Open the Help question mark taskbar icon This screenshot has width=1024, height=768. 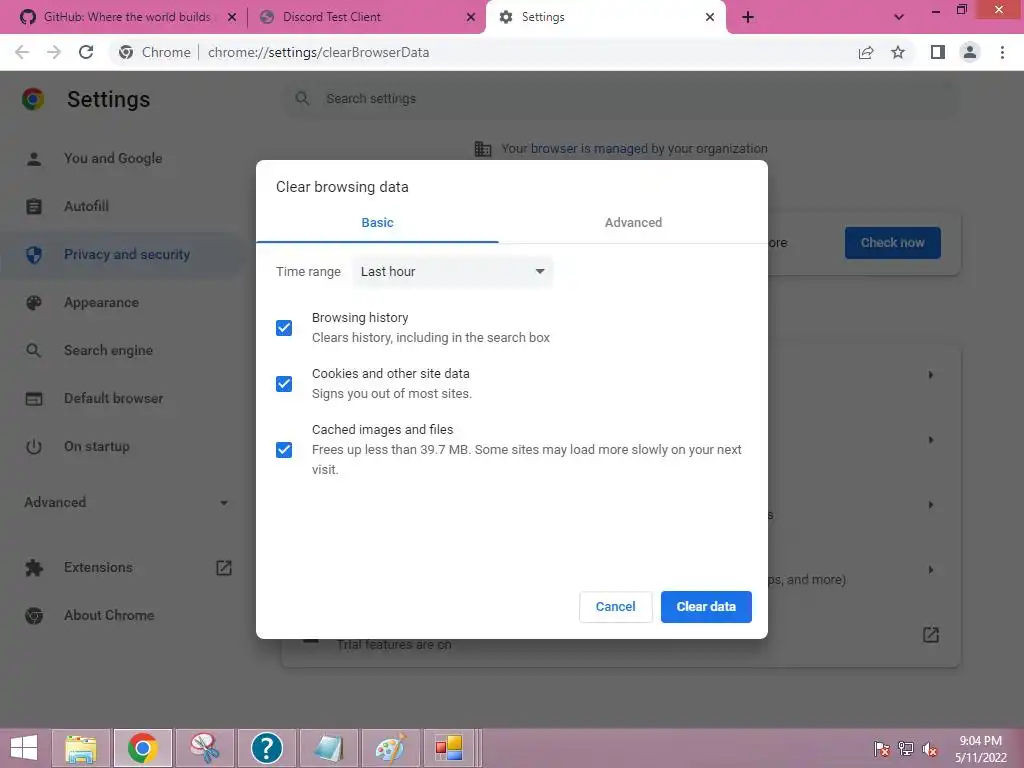[x=266, y=748]
